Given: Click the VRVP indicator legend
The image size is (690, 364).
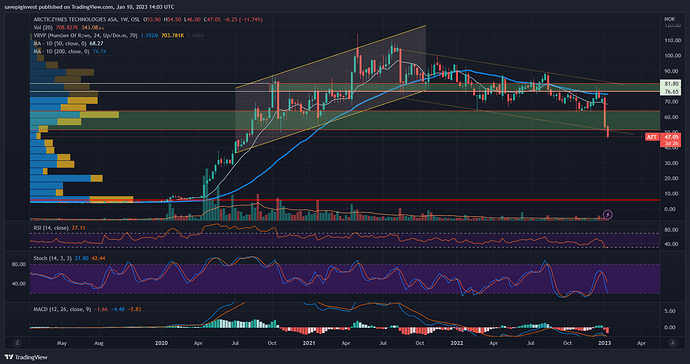Looking at the screenshot, I should tap(86, 35).
